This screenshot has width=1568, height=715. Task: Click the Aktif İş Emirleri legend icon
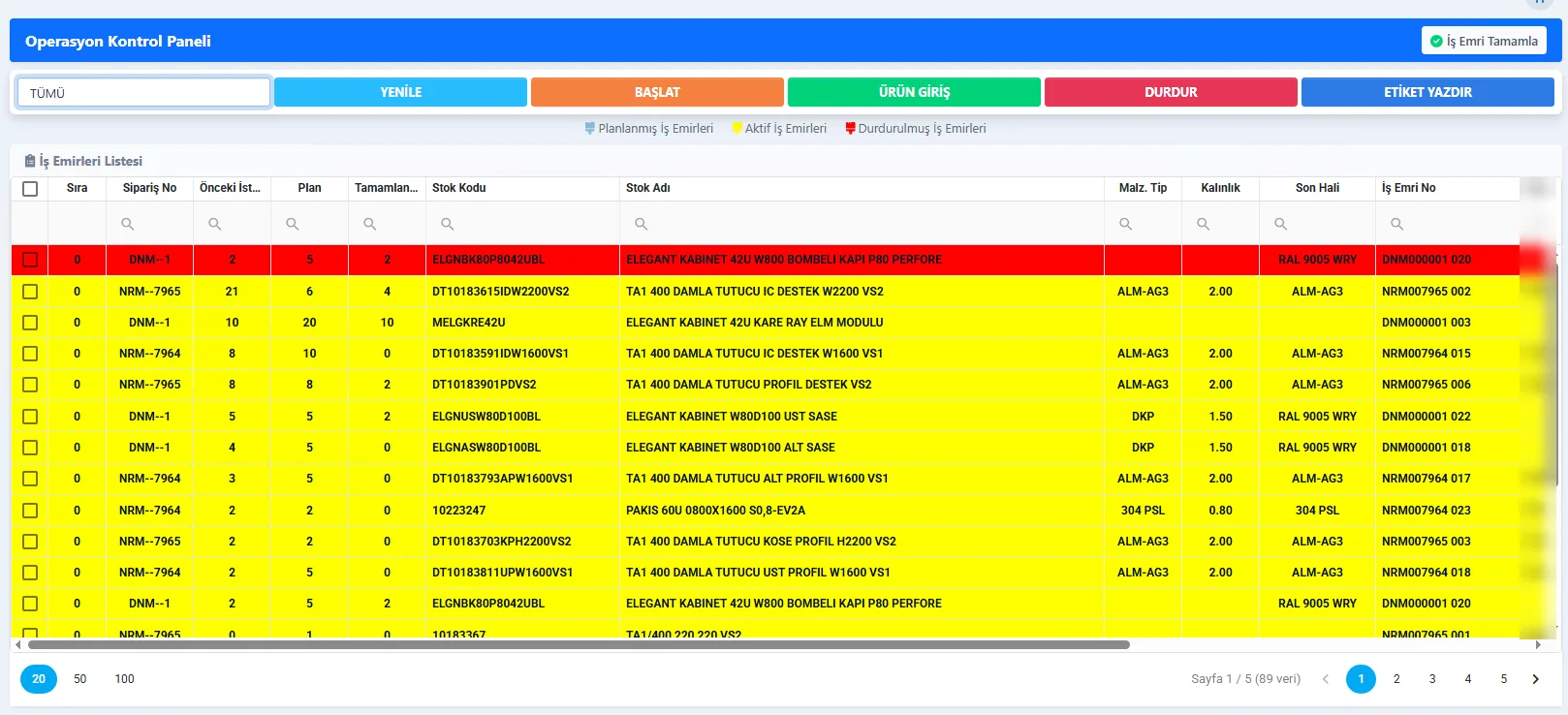pyautogui.click(x=737, y=128)
